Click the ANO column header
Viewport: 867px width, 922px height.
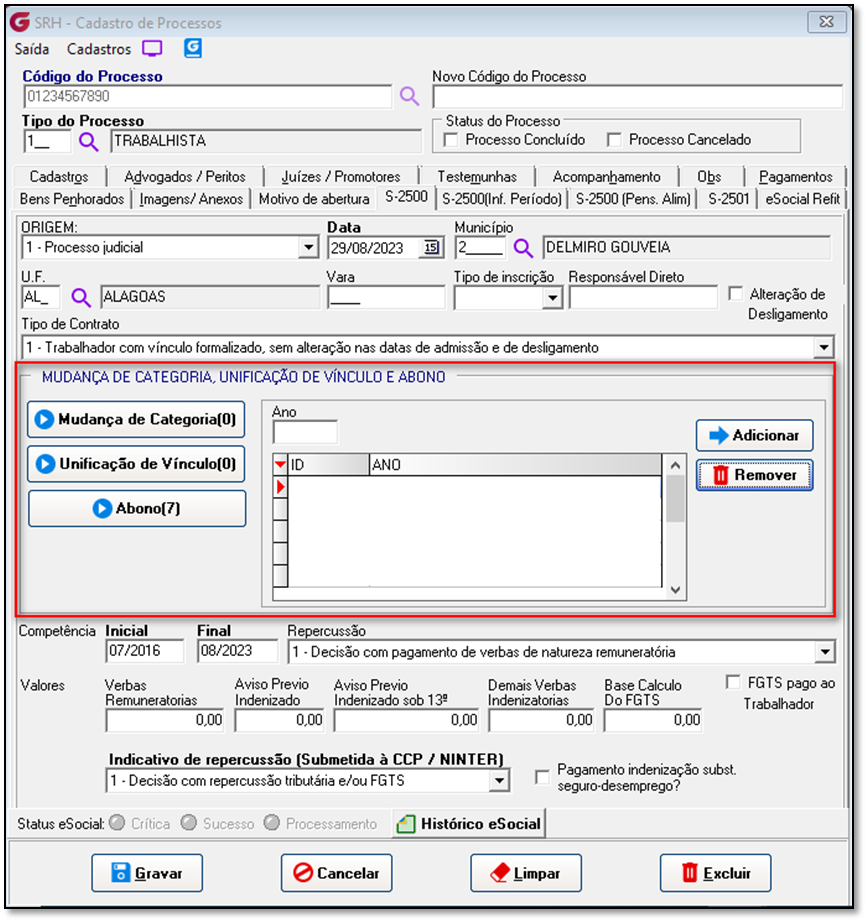pyautogui.click(x=515, y=465)
